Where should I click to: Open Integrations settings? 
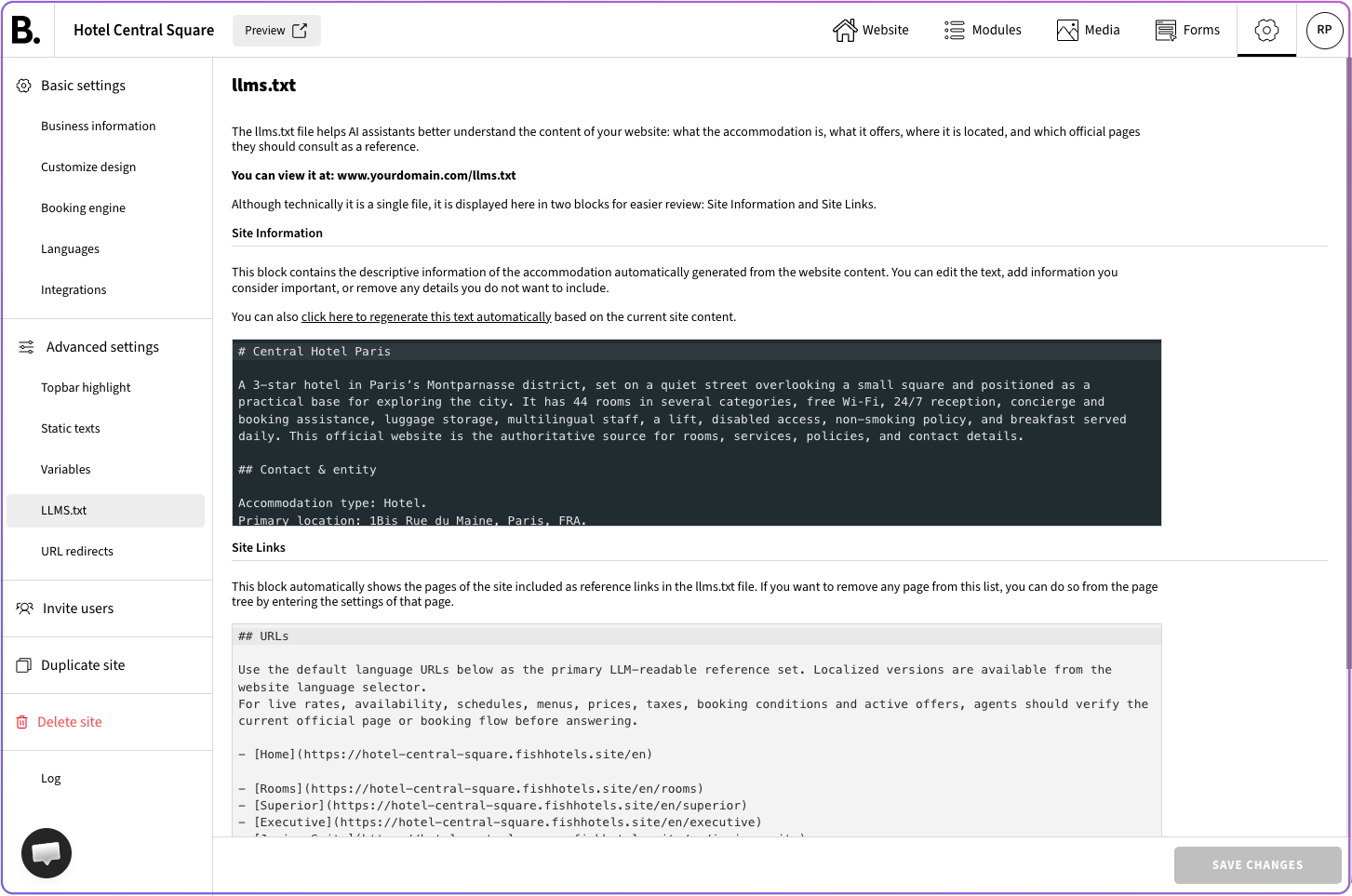click(74, 290)
